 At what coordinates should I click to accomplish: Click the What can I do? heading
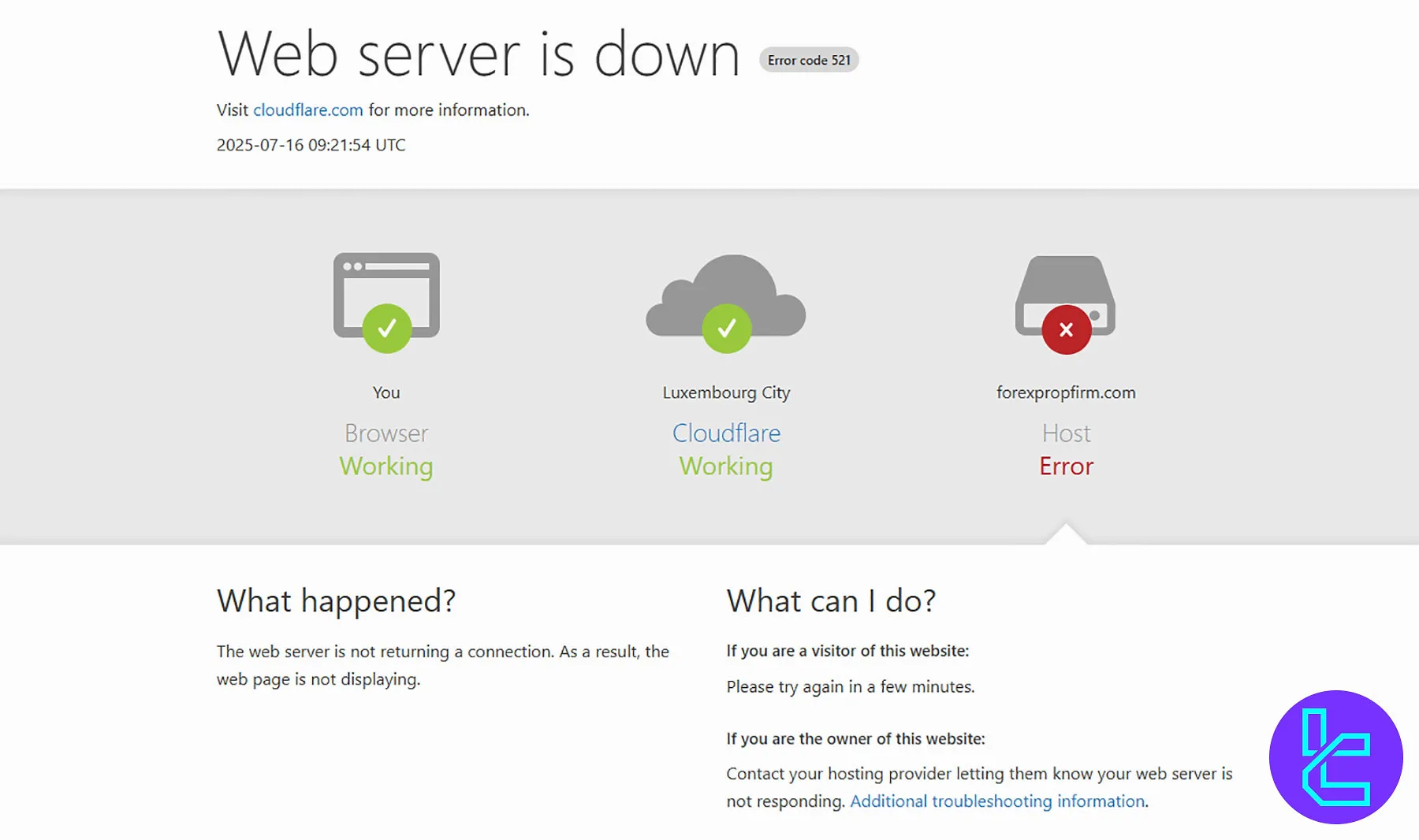[x=832, y=601]
